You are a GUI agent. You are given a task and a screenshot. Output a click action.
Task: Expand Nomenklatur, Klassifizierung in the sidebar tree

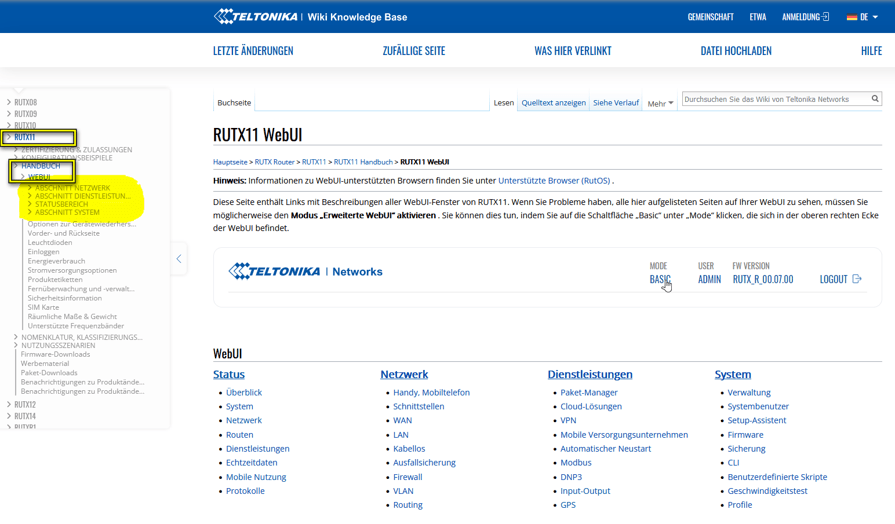point(16,338)
